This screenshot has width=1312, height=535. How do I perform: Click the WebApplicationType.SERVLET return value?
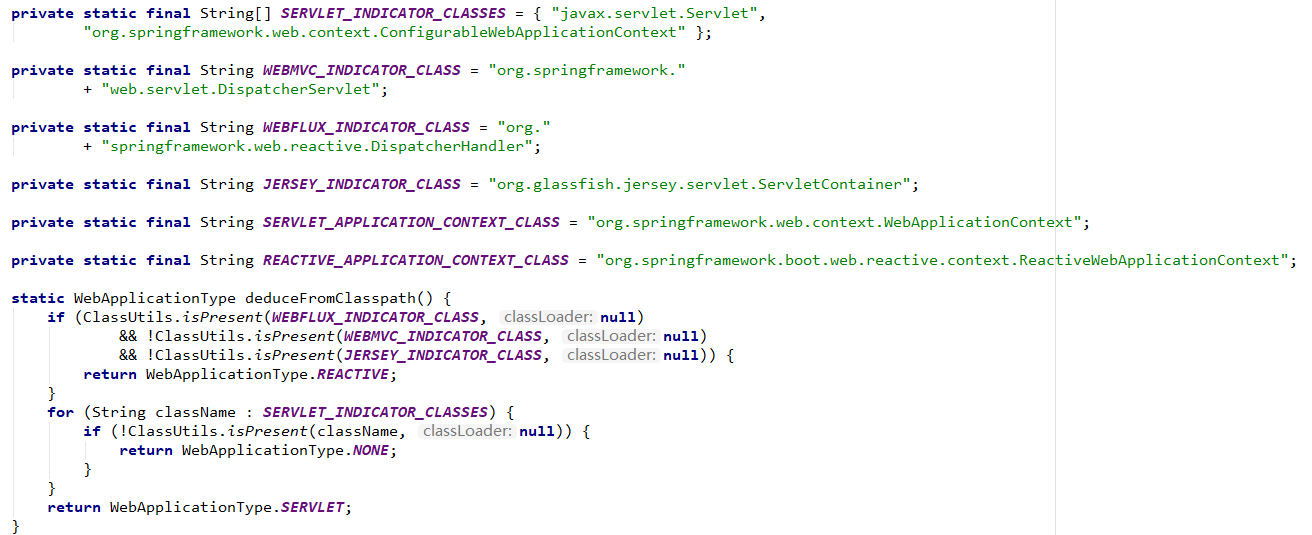(230, 507)
